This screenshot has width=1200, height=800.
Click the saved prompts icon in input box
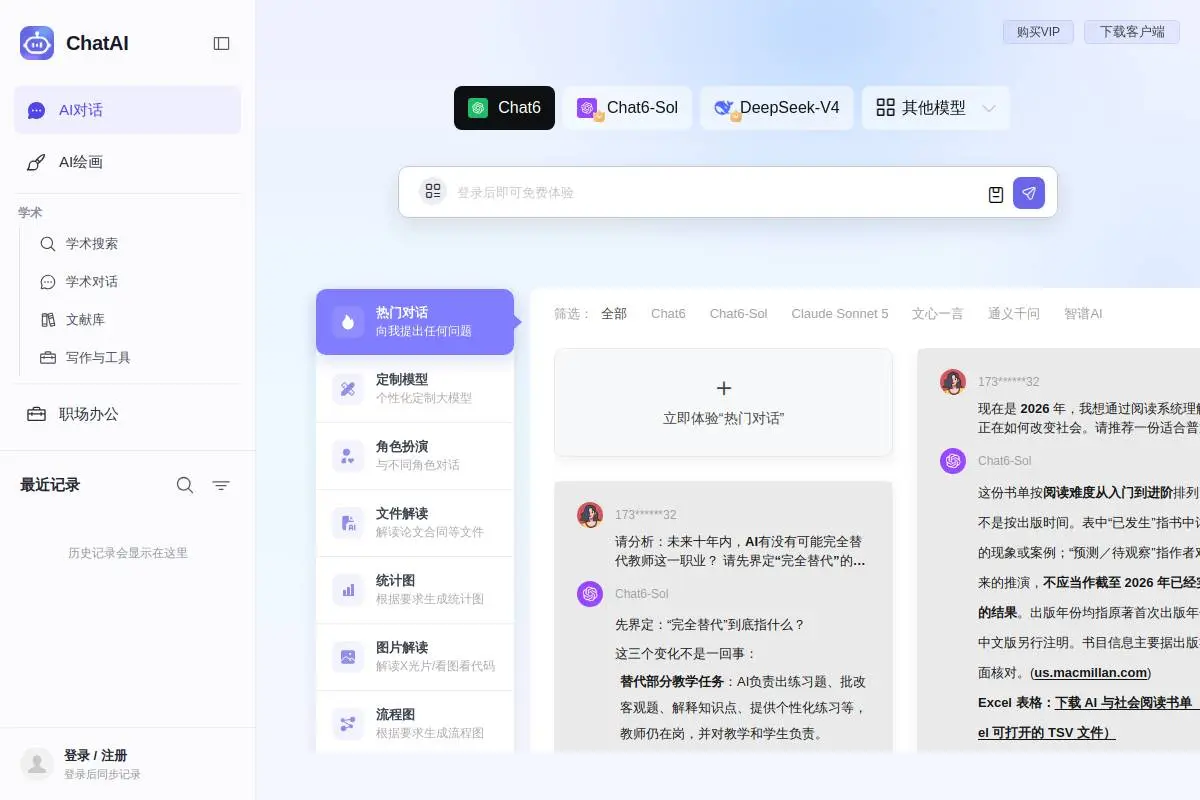click(996, 194)
